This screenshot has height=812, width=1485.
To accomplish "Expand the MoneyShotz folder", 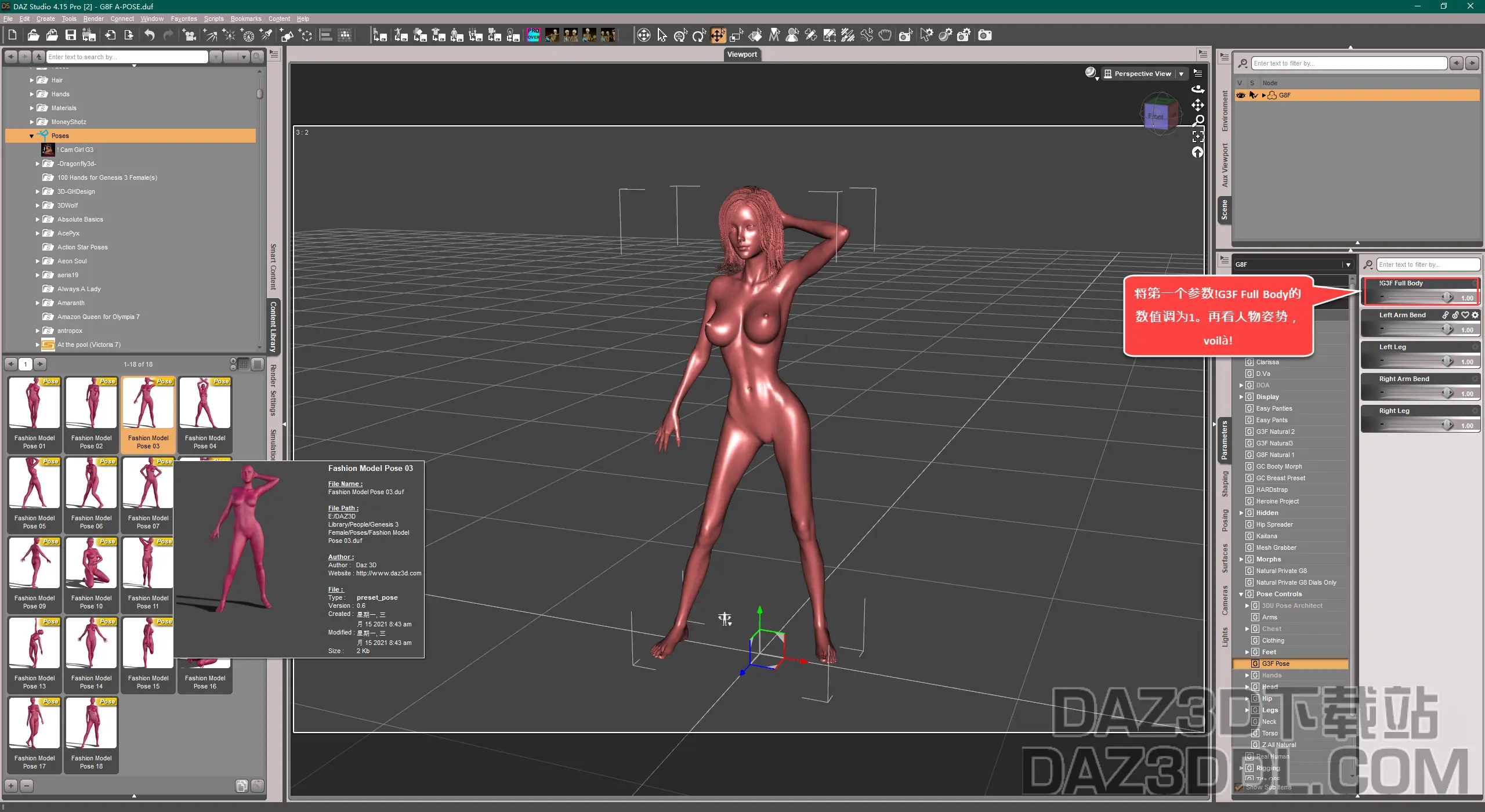I will tap(31, 122).
